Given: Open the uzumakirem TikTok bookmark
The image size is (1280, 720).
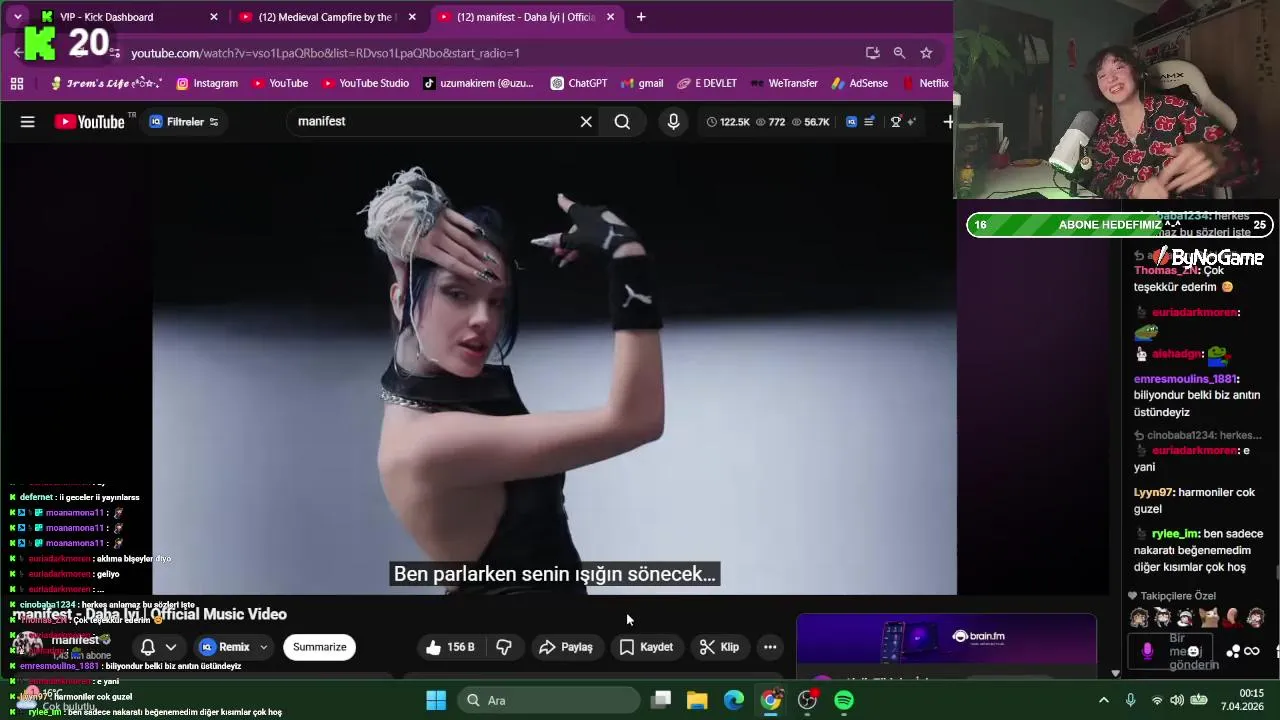Looking at the screenshot, I should click(478, 83).
